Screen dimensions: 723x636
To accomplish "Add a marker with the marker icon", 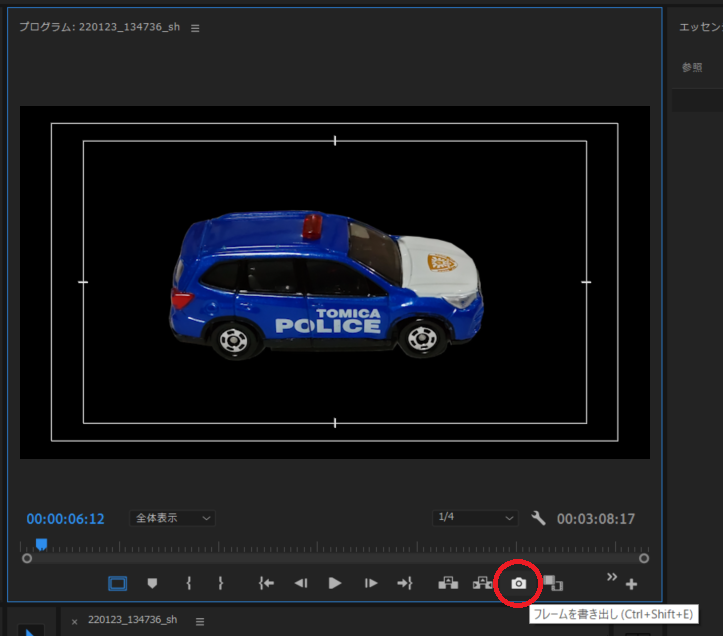I will [x=152, y=583].
